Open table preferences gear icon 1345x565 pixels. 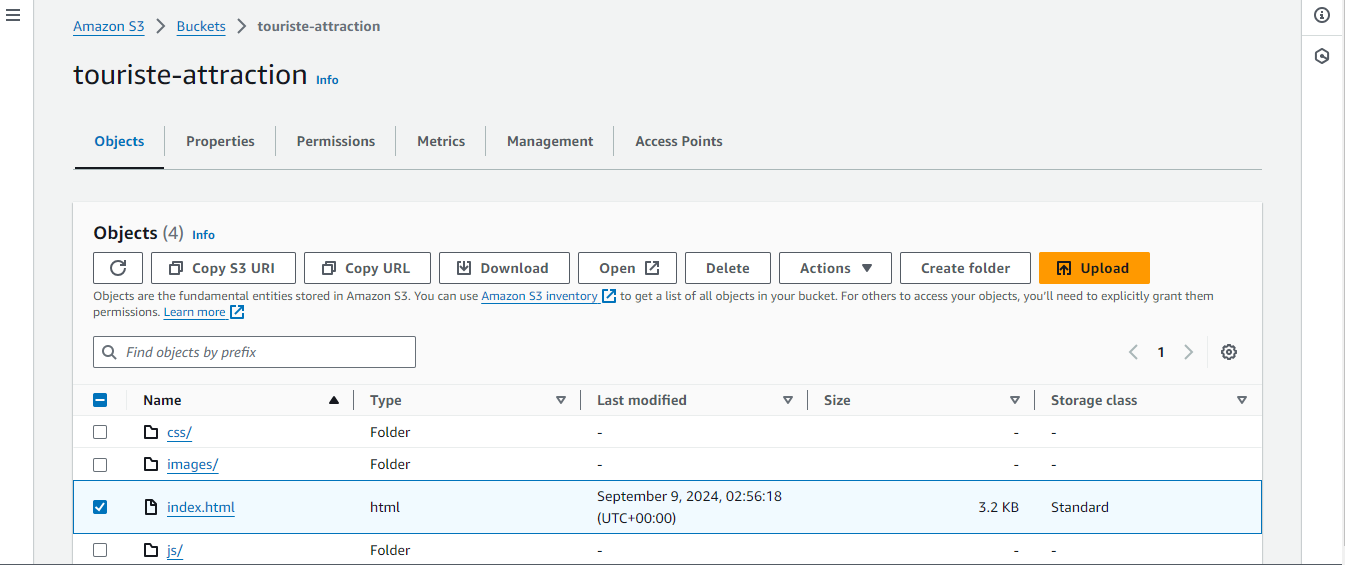[x=1229, y=352]
